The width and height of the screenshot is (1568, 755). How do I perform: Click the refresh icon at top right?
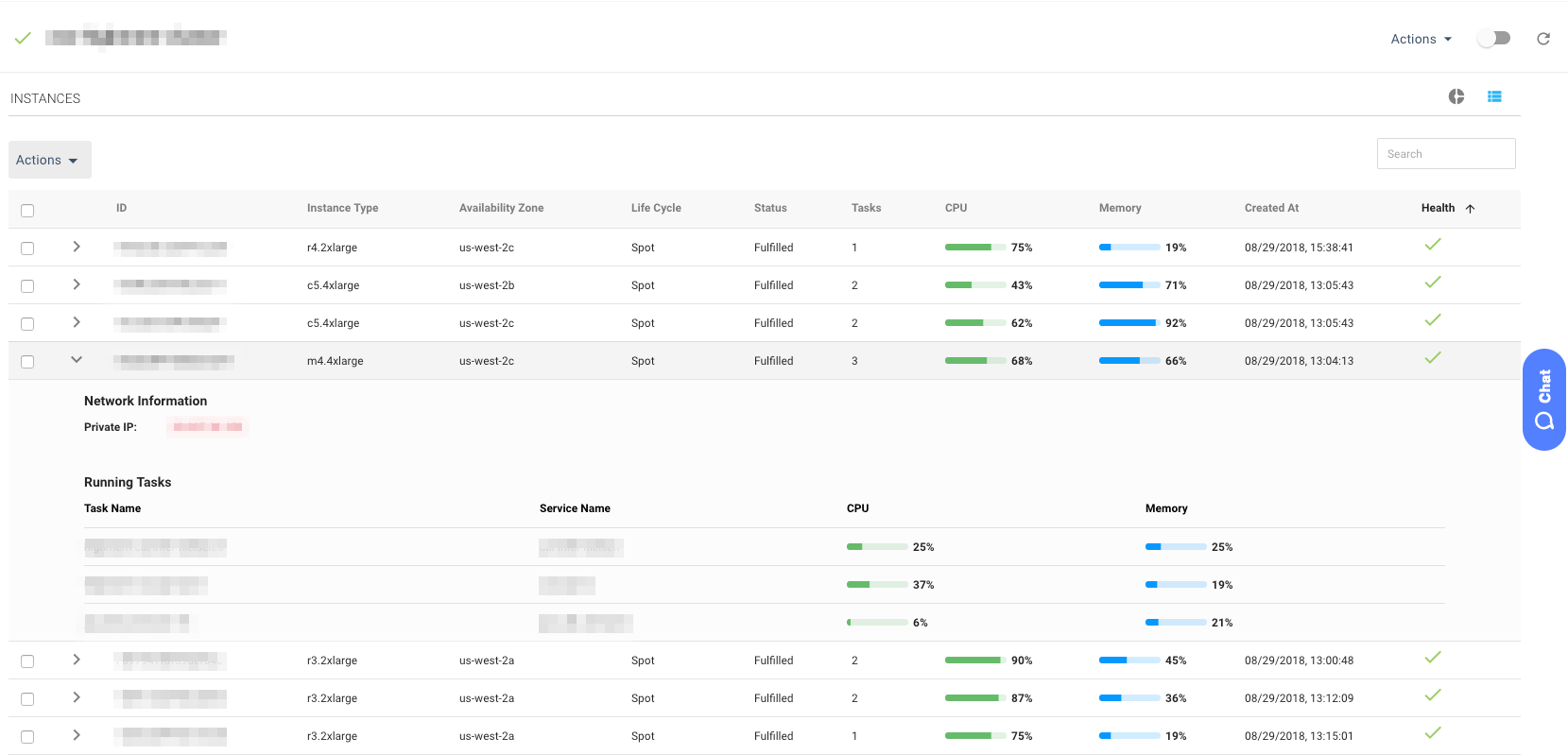(1543, 39)
